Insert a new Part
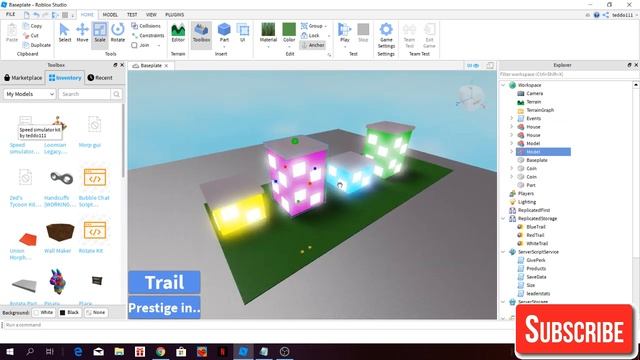This screenshot has height=360, width=640. 224,33
